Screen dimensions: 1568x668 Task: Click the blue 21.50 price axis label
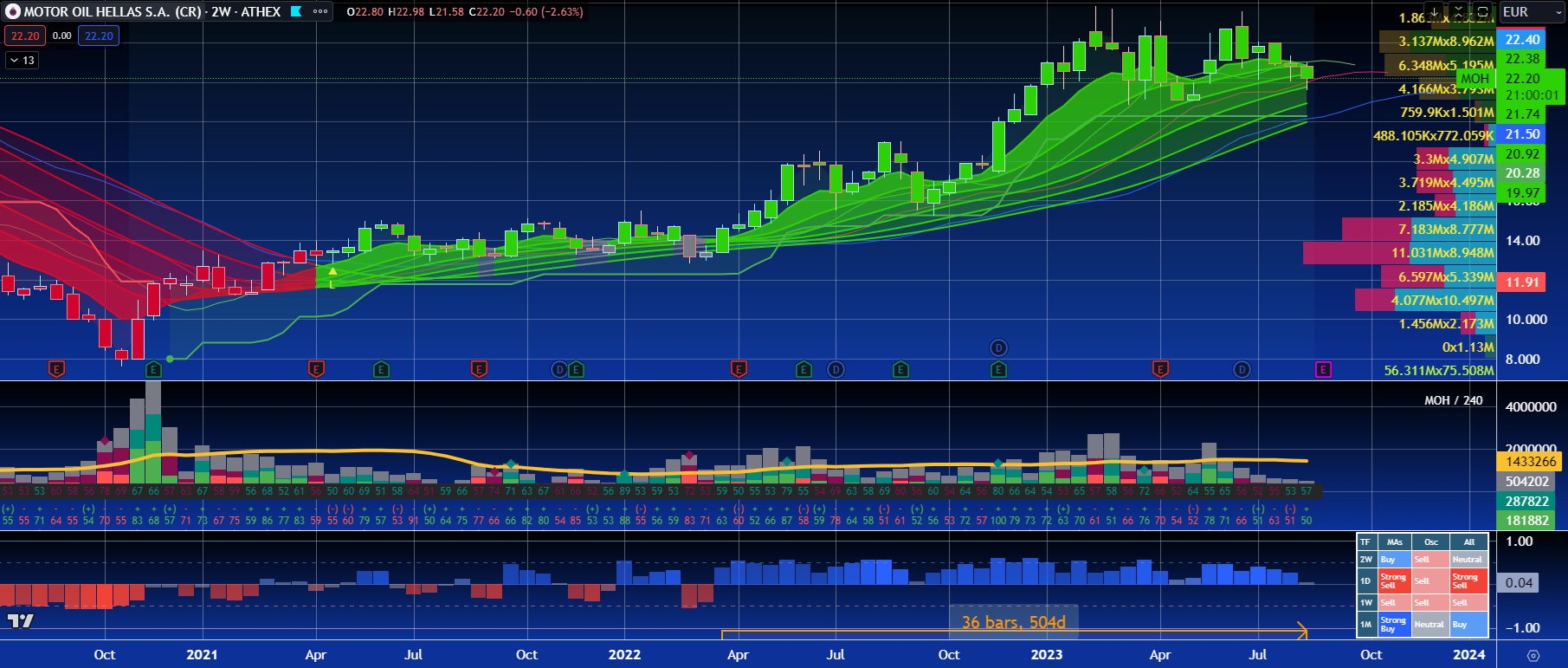coord(1522,133)
